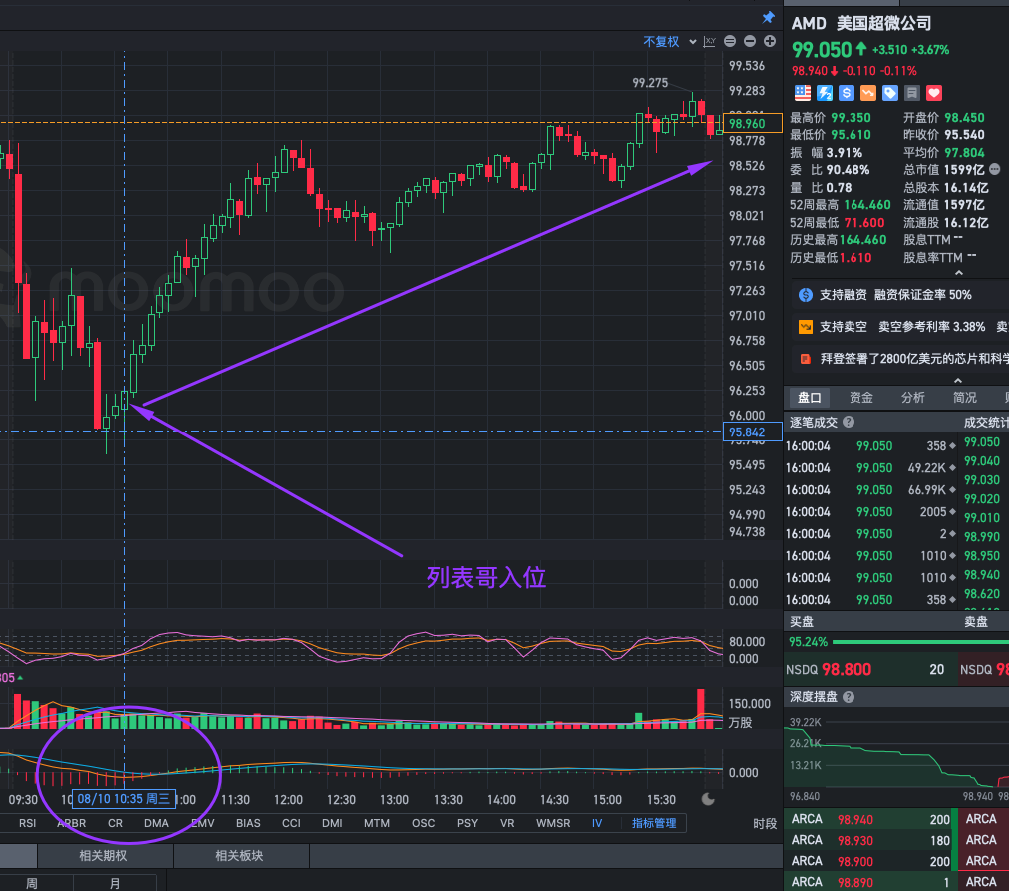1009x891 pixels.
Task: Toggle the IV indicator
Action: coord(597,823)
